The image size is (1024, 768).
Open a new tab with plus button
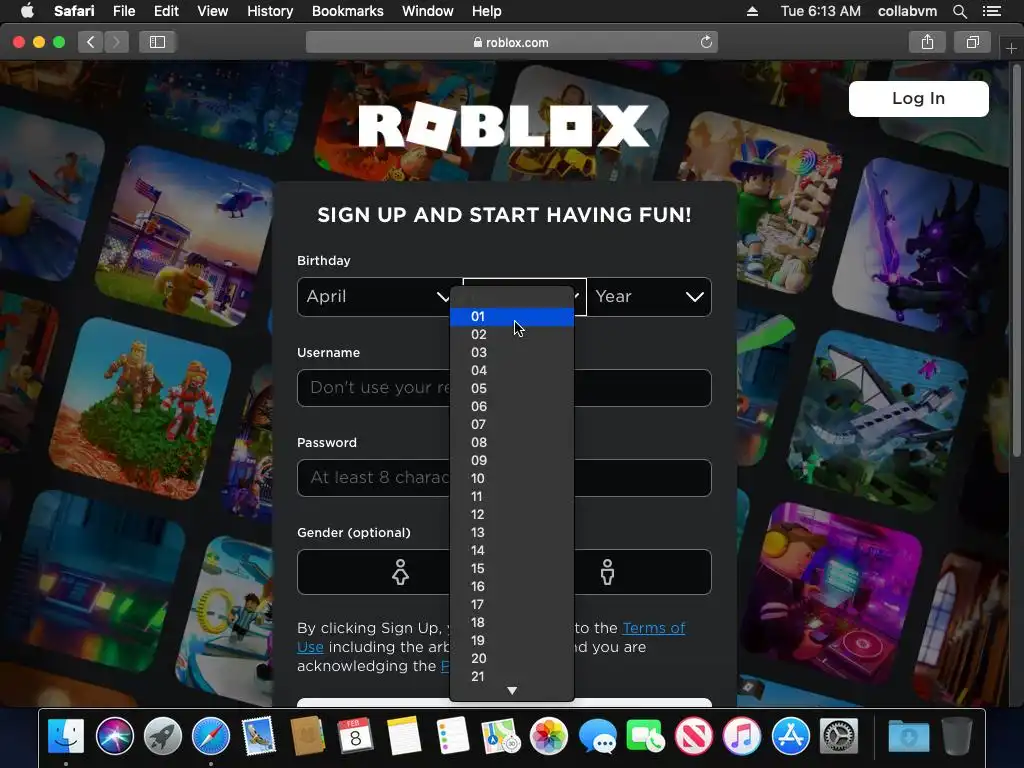(1011, 48)
